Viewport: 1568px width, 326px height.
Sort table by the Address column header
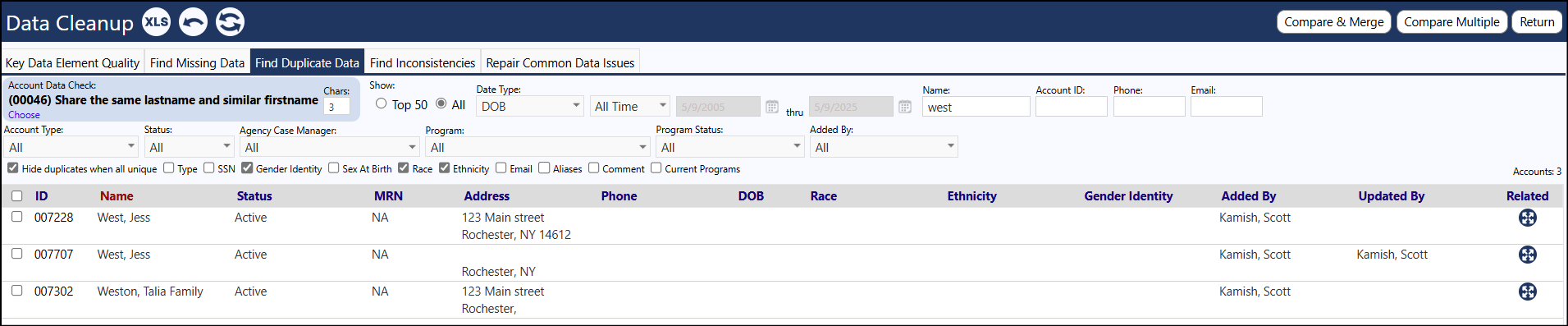coord(487,196)
